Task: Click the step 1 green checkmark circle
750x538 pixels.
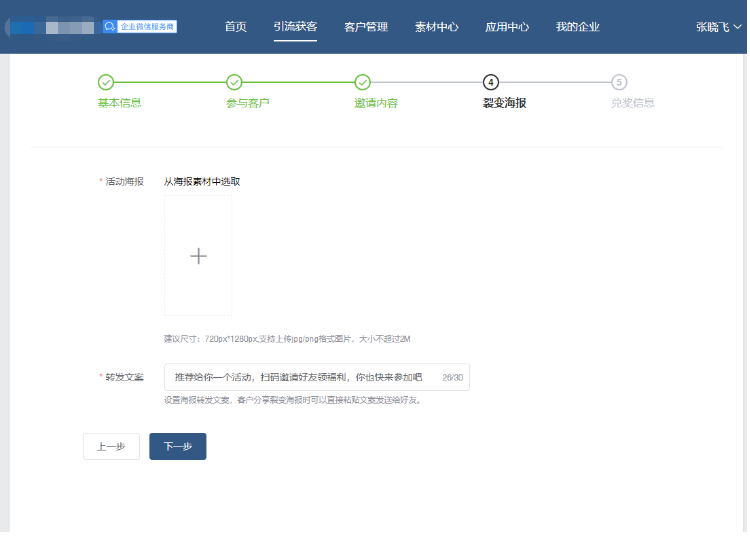Action: [x=106, y=82]
